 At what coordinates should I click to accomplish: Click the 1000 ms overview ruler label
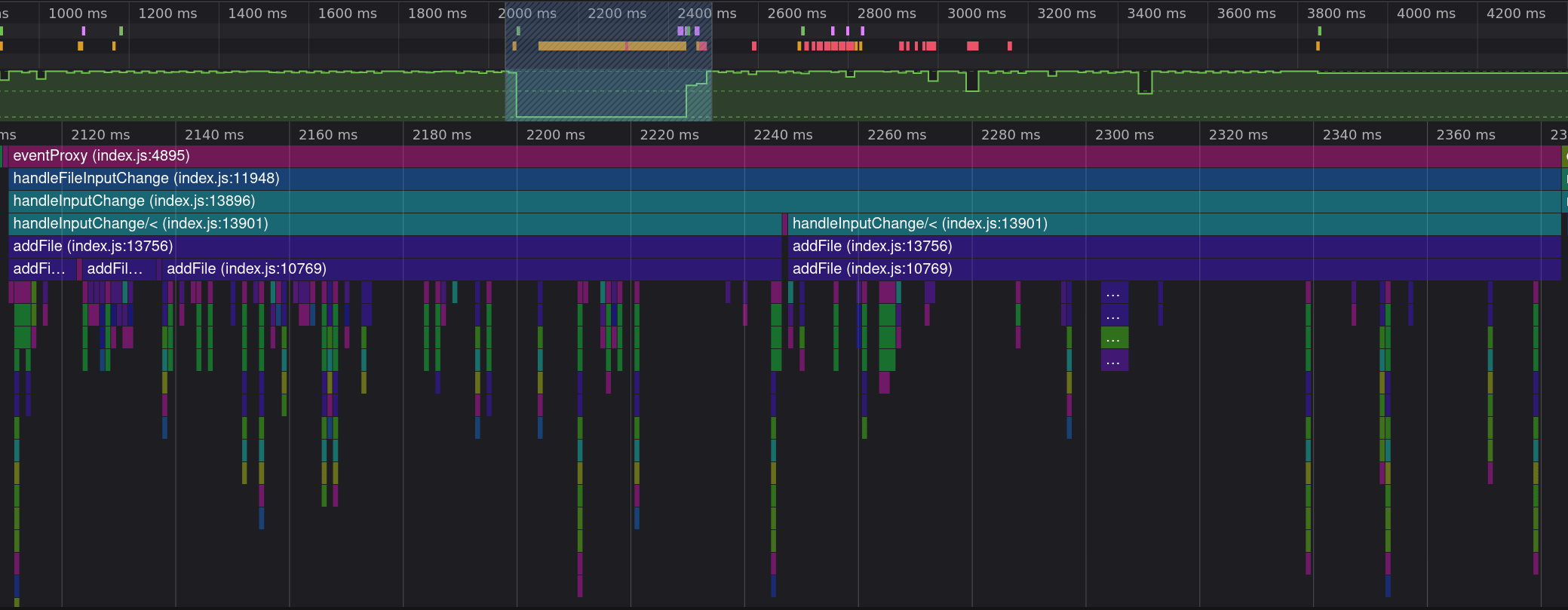click(x=78, y=14)
